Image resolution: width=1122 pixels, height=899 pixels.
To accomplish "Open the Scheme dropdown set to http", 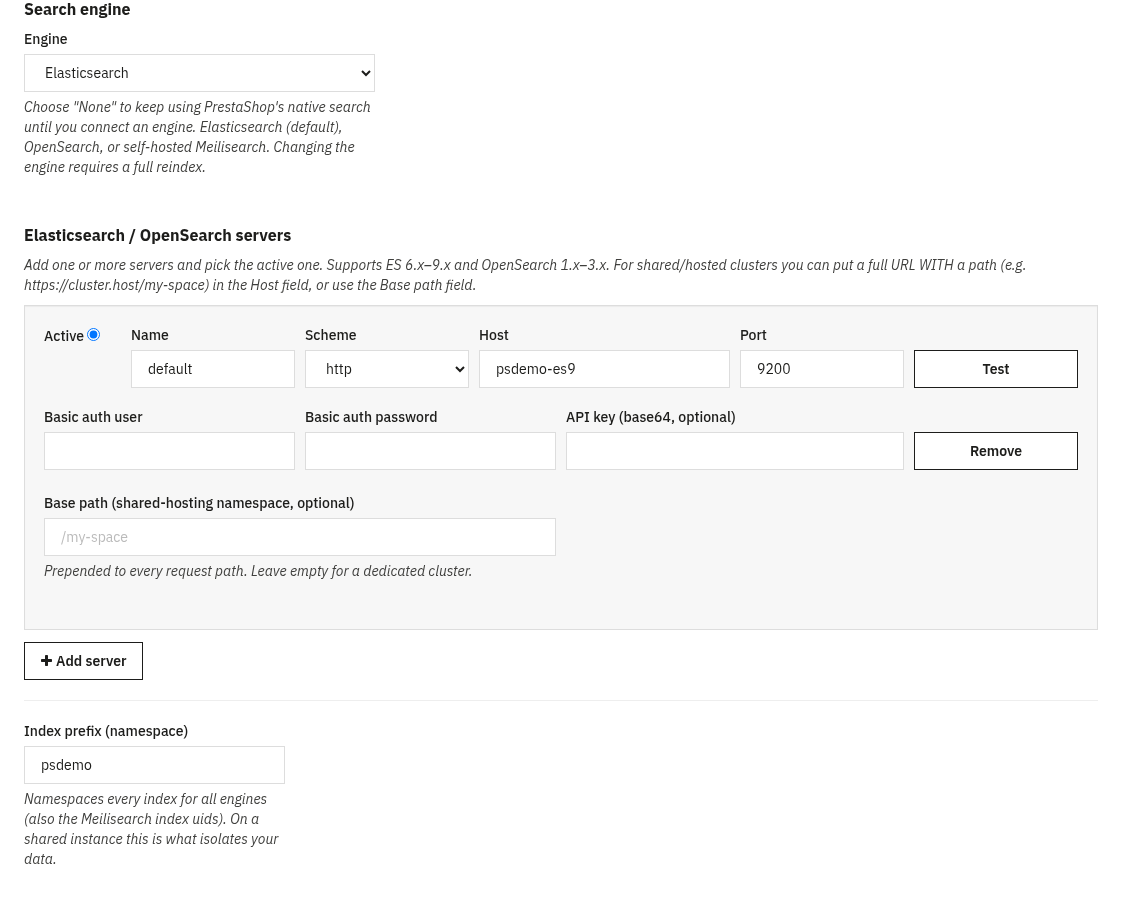I will [x=386, y=369].
